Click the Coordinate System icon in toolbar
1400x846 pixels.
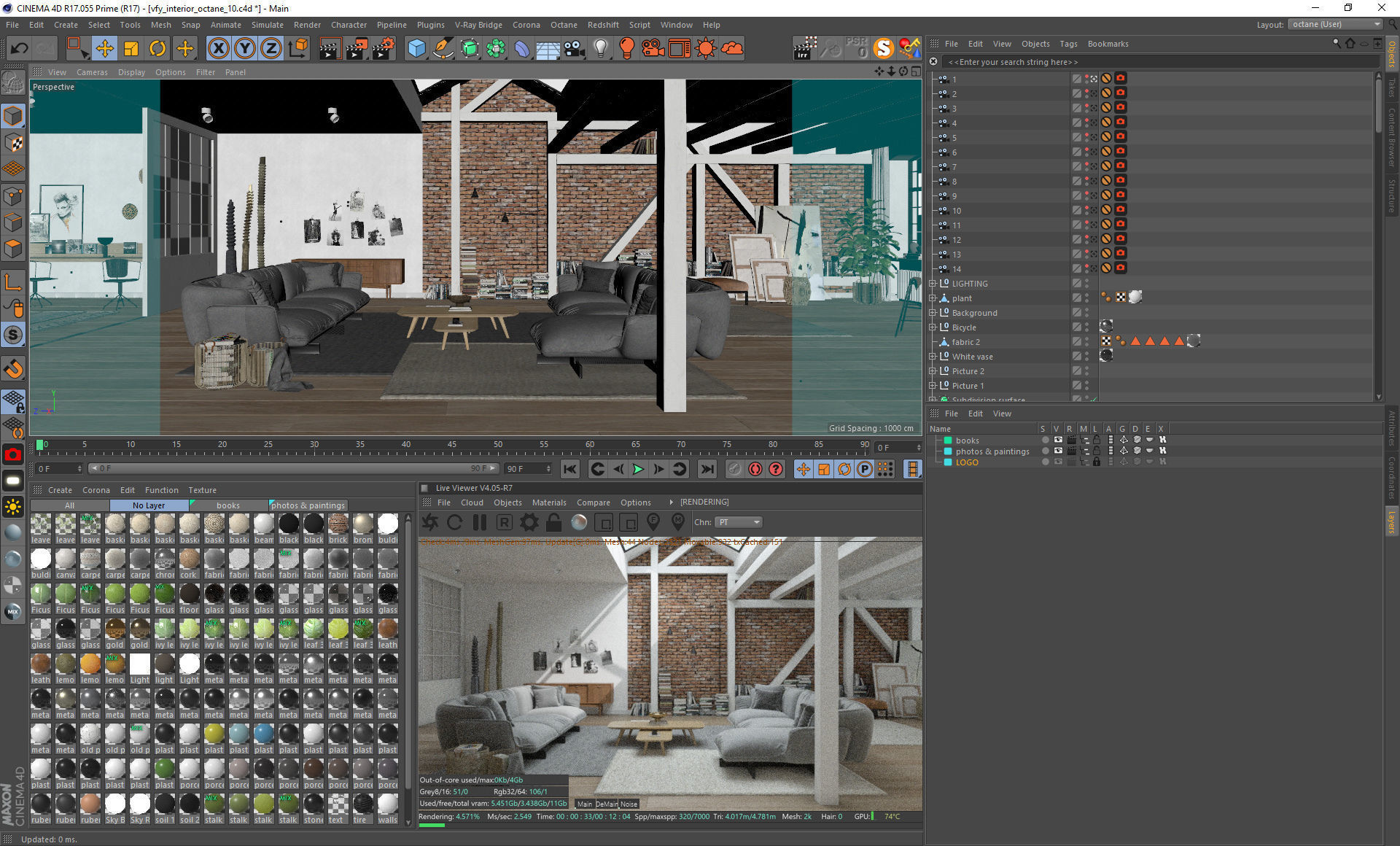point(298,49)
